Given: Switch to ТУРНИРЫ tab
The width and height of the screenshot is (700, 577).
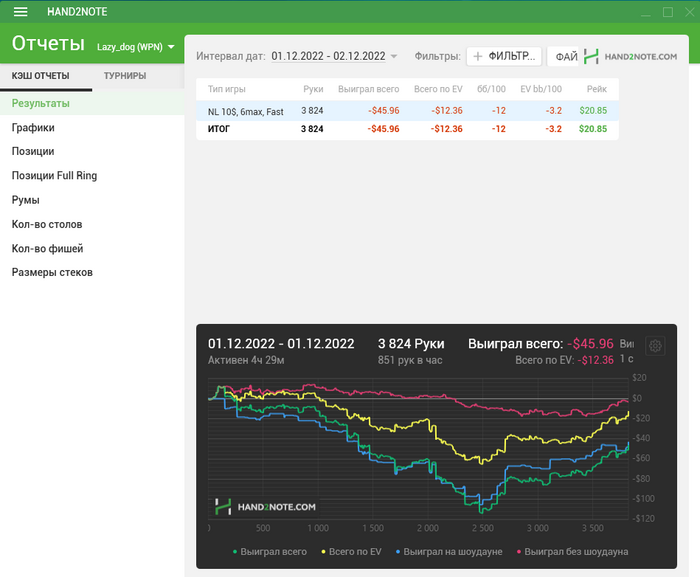Looking at the screenshot, I should point(125,76).
